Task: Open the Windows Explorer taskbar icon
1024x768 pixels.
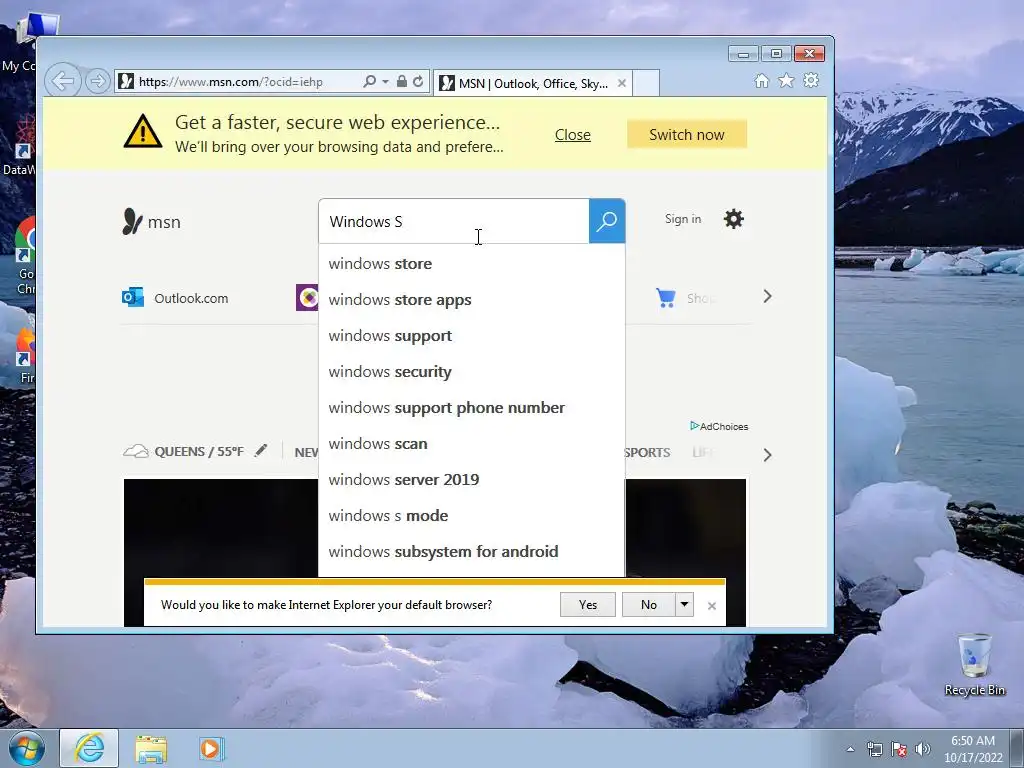Action: tap(151, 749)
